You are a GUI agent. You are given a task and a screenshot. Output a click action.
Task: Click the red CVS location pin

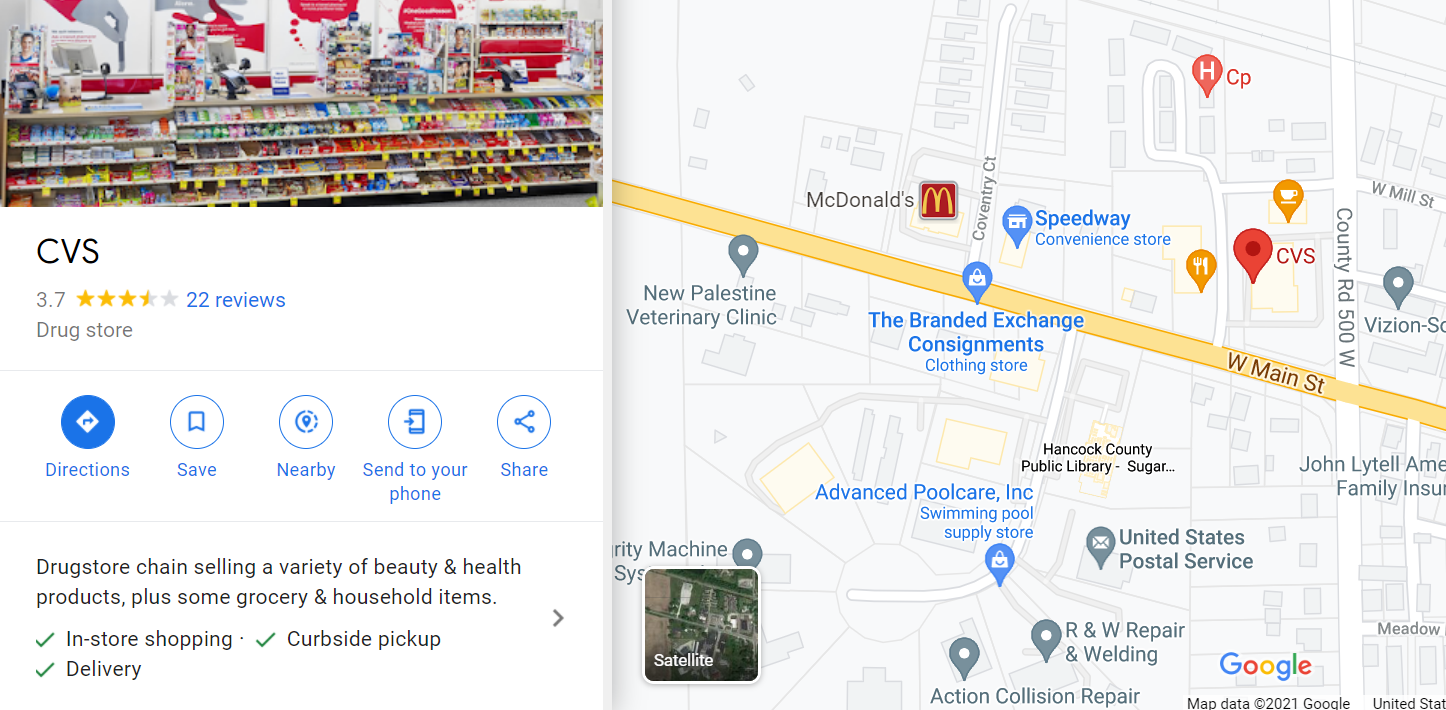1252,254
